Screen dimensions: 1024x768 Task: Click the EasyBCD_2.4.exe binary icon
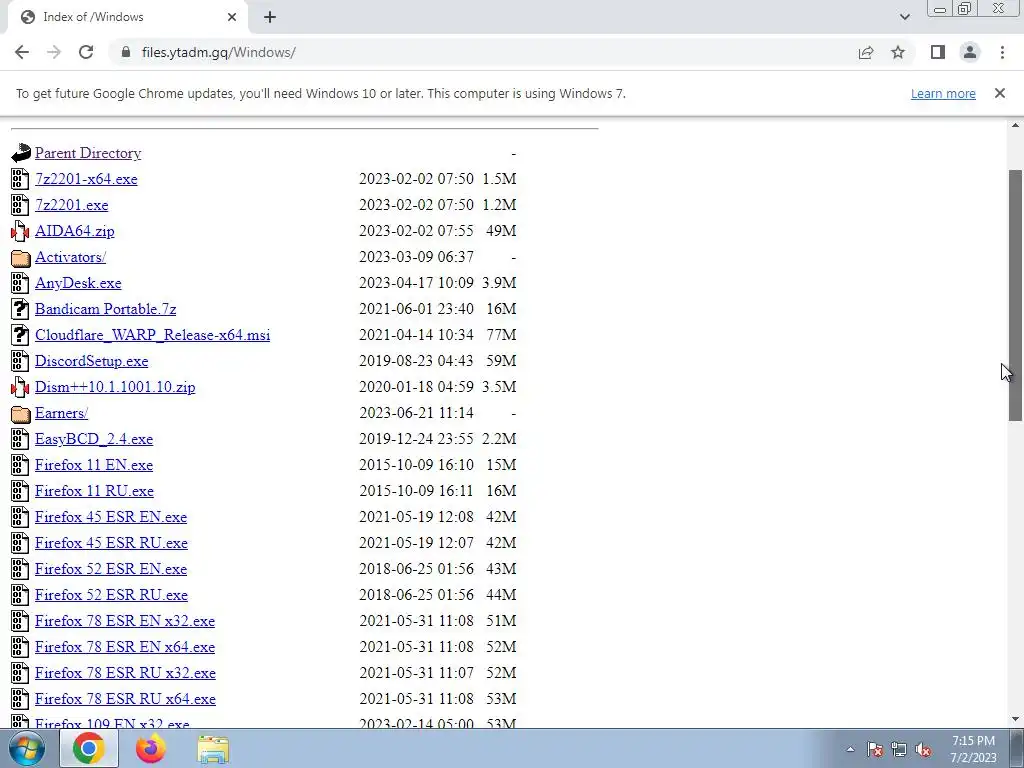20,439
